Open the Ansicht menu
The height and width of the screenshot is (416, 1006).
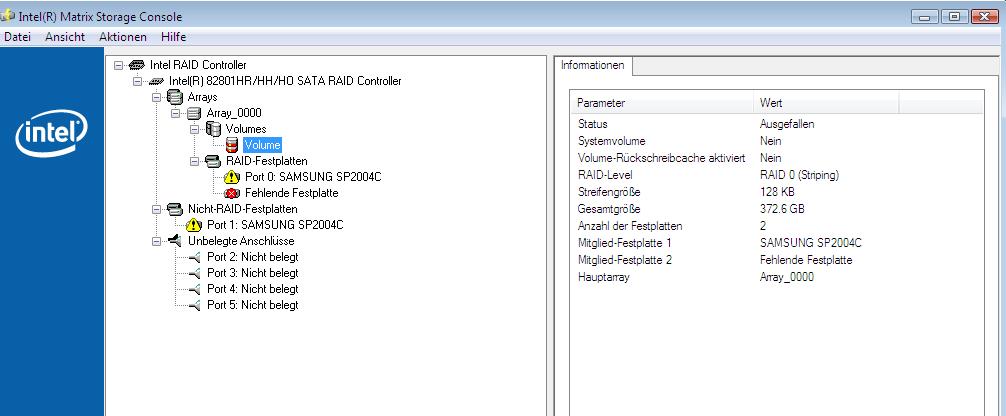pos(65,37)
